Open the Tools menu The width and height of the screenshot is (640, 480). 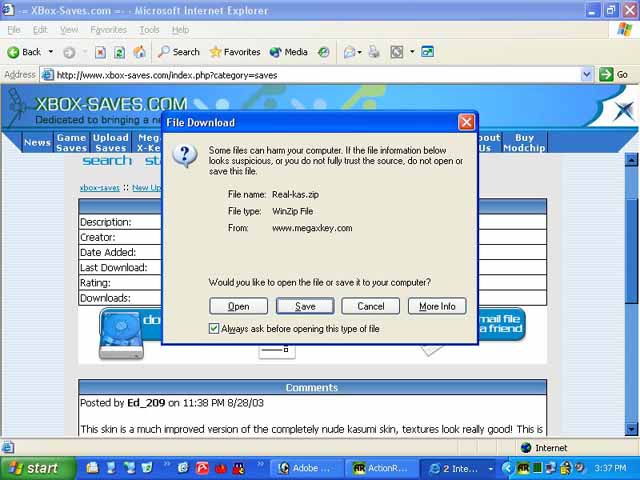tap(149, 30)
